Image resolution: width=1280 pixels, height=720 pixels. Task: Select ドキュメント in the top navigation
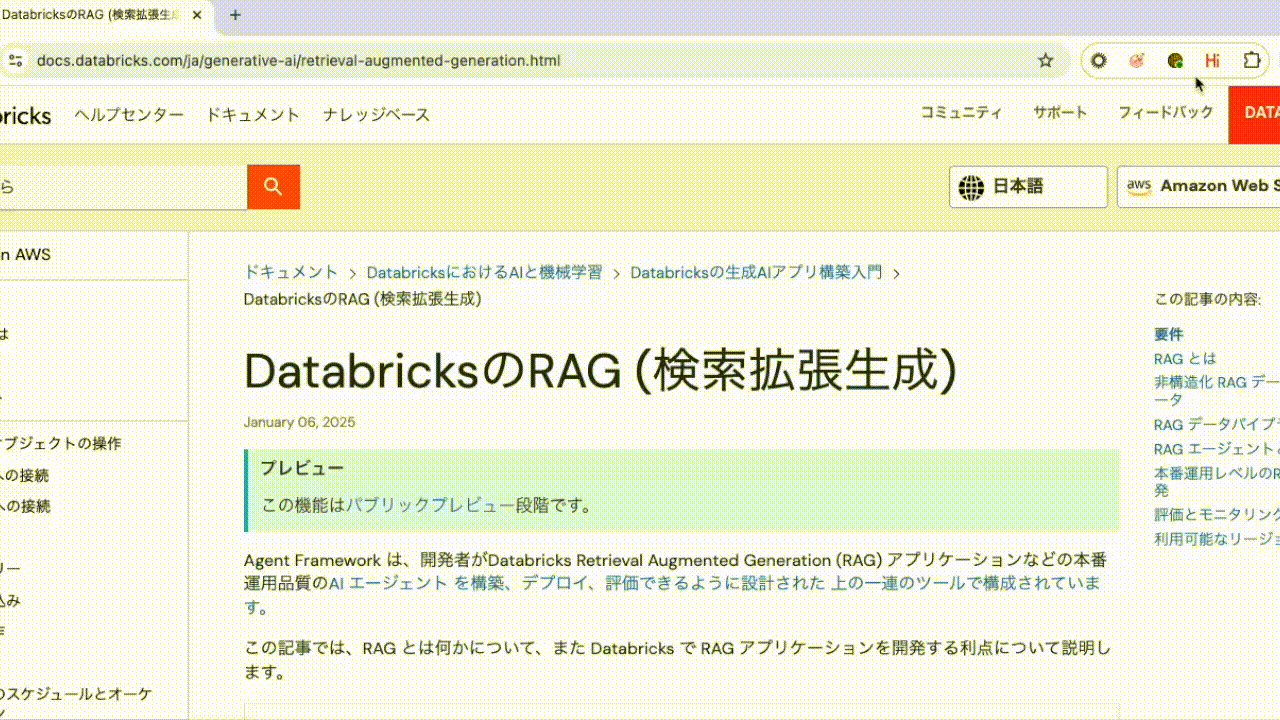pyautogui.click(x=252, y=114)
